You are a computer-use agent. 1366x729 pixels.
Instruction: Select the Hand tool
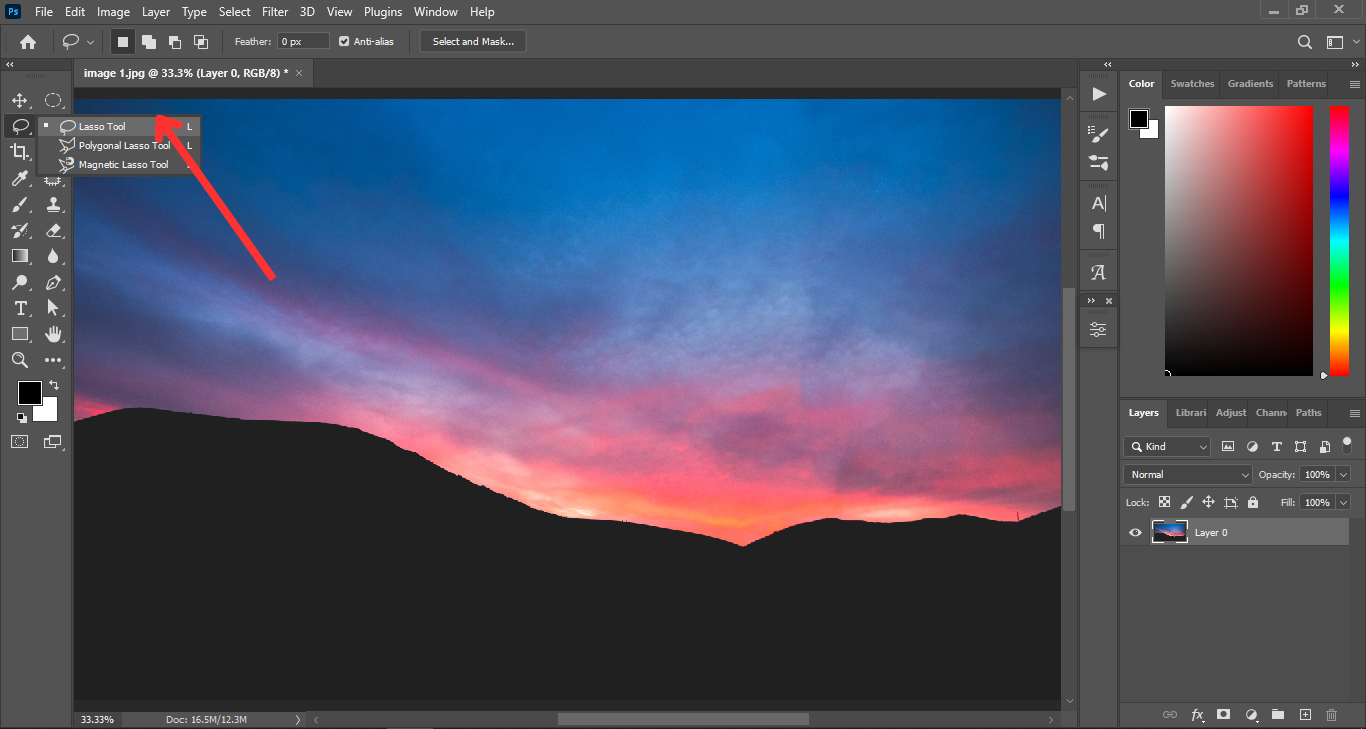pos(53,334)
